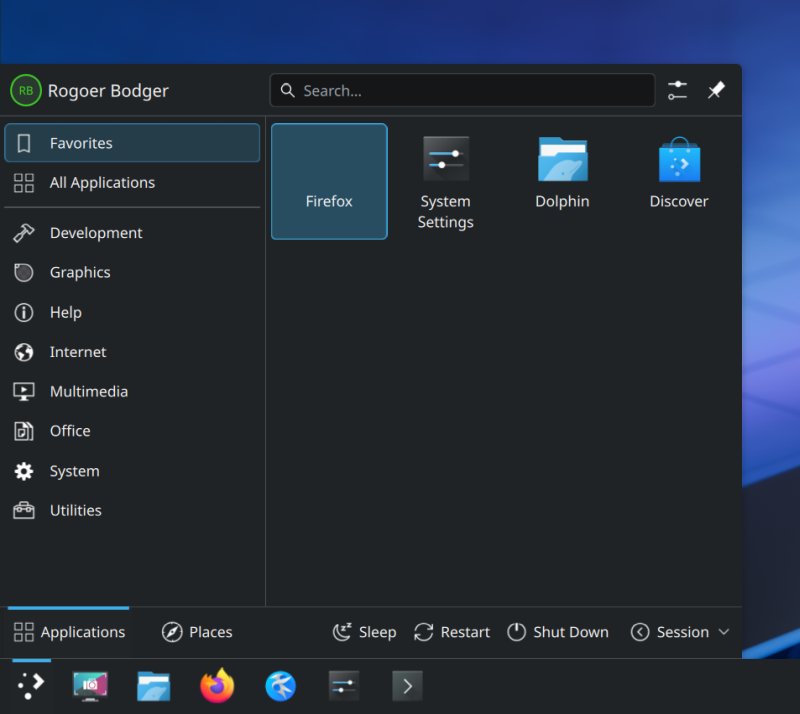Open the Dolphin folder icon in taskbar
The width and height of the screenshot is (800, 714).
(153, 686)
